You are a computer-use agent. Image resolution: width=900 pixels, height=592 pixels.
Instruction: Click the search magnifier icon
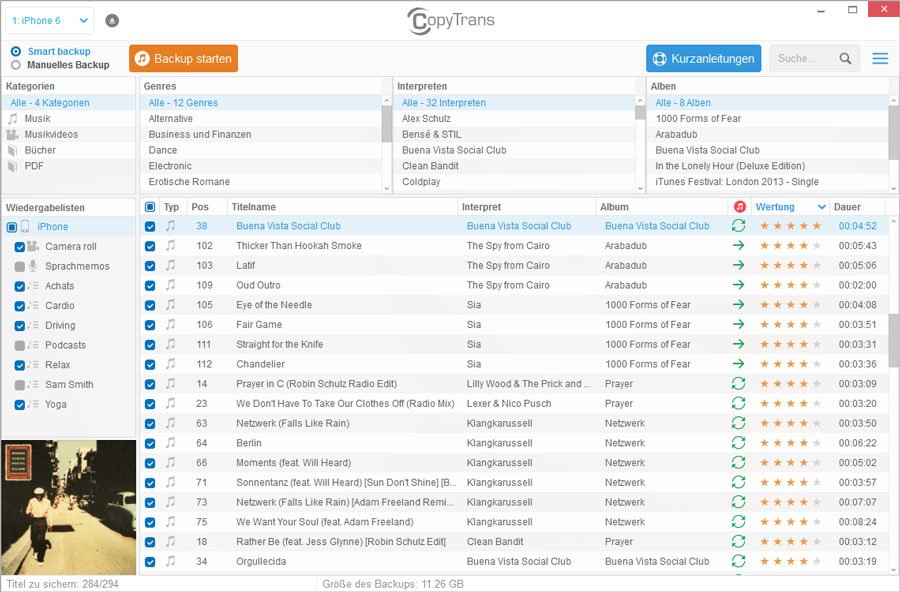pyautogui.click(x=846, y=59)
